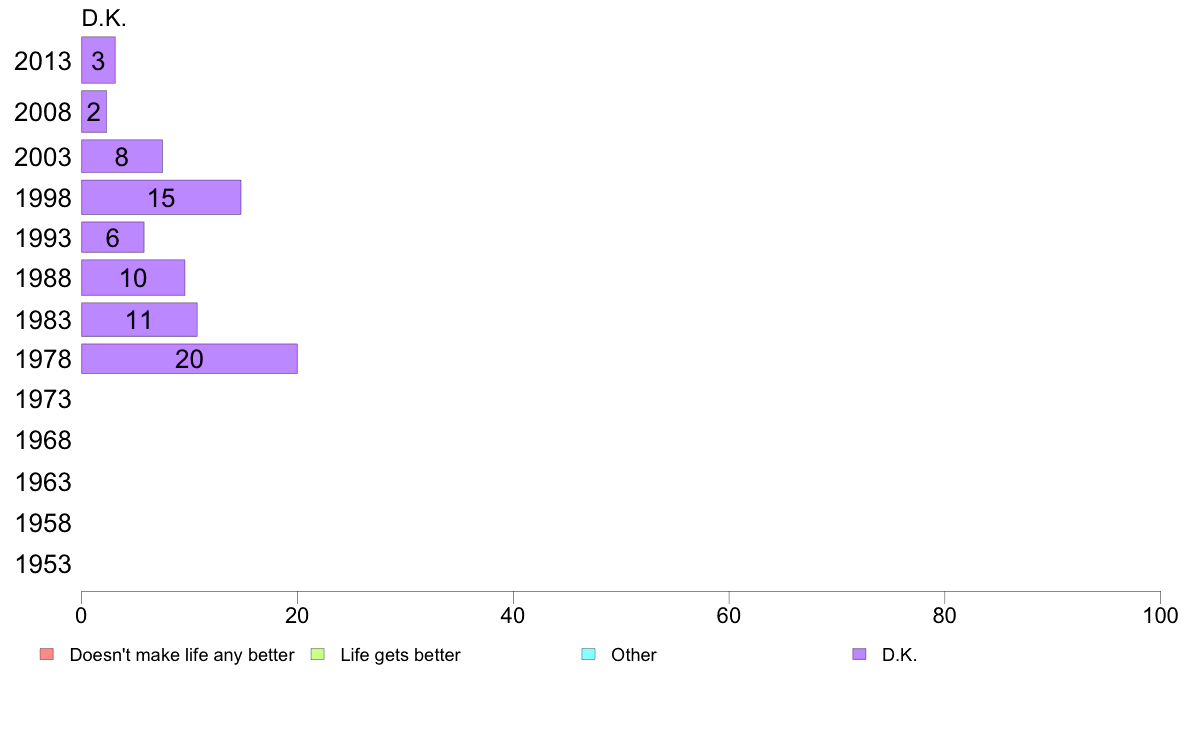Select the 2008 bar with value 2

(x=94, y=111)
